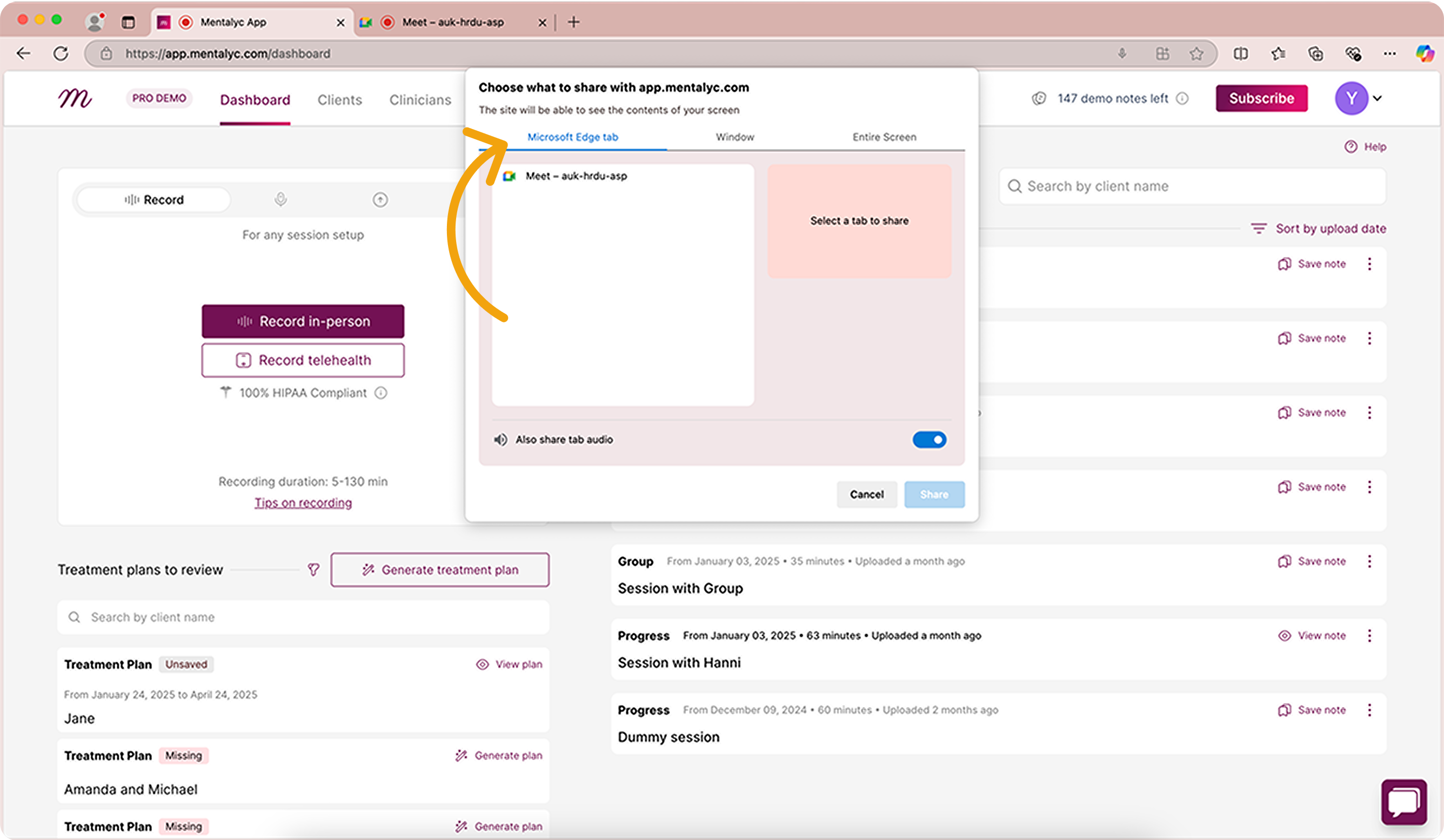Image resolution: width=1444 pixels, height=840 pixels.
Task: Click the notes Search by client name field
Action: pyautogui.click(x=1193, y=186)
